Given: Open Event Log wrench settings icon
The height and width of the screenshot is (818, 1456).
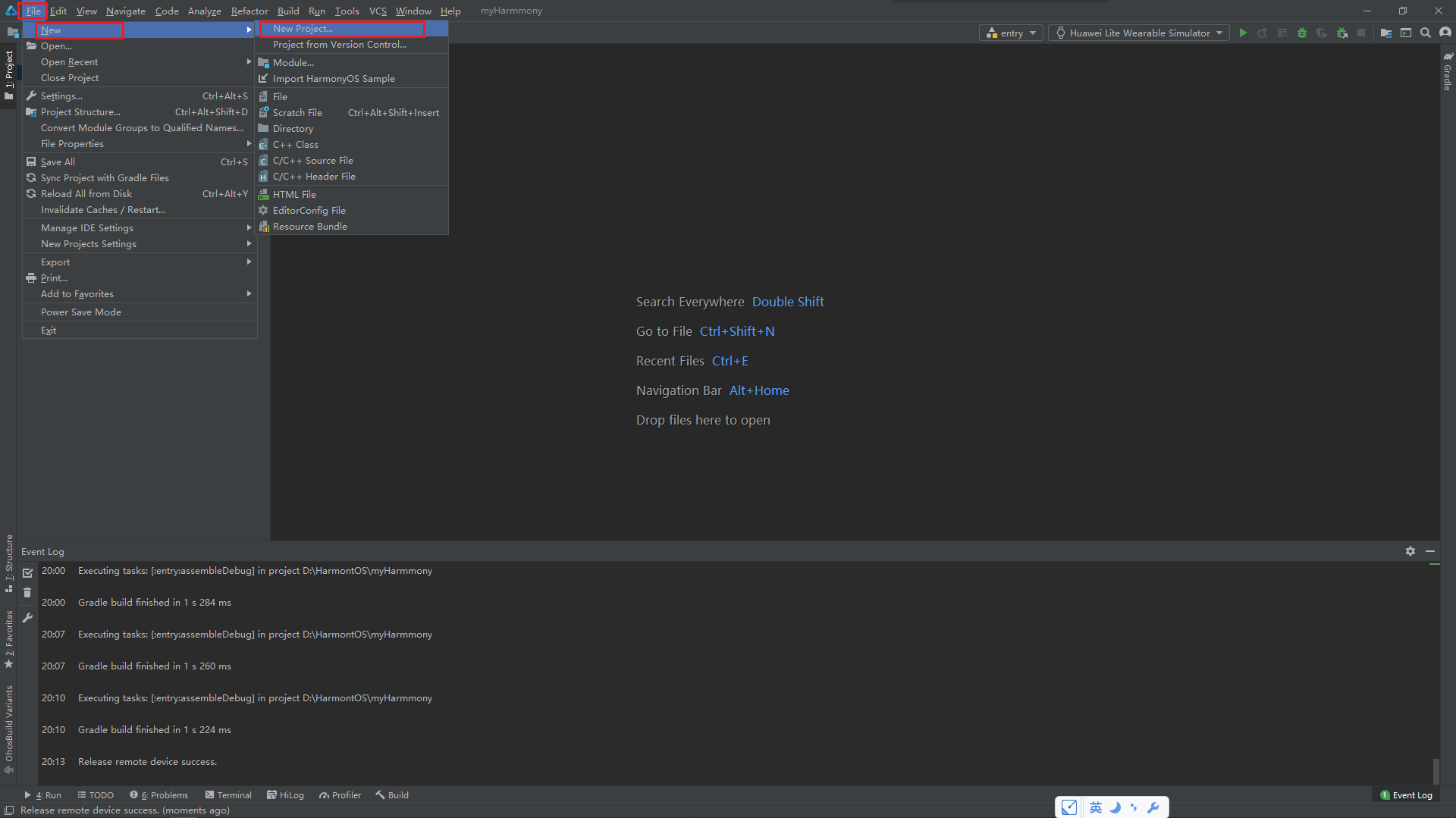Looking at the screenshot, I should pos(27,618).
